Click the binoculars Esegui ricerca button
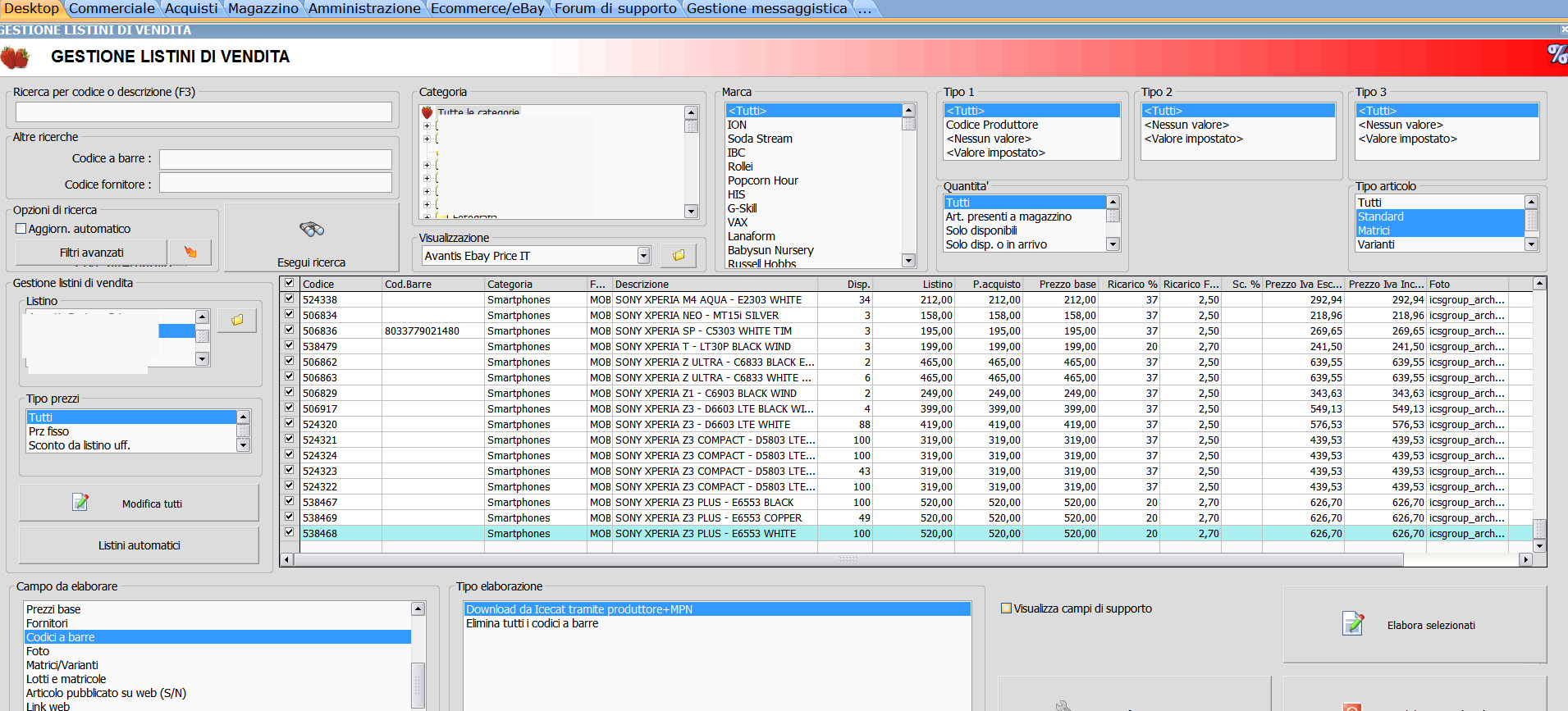Viewport: 1568px width, 711px height. 311,237
